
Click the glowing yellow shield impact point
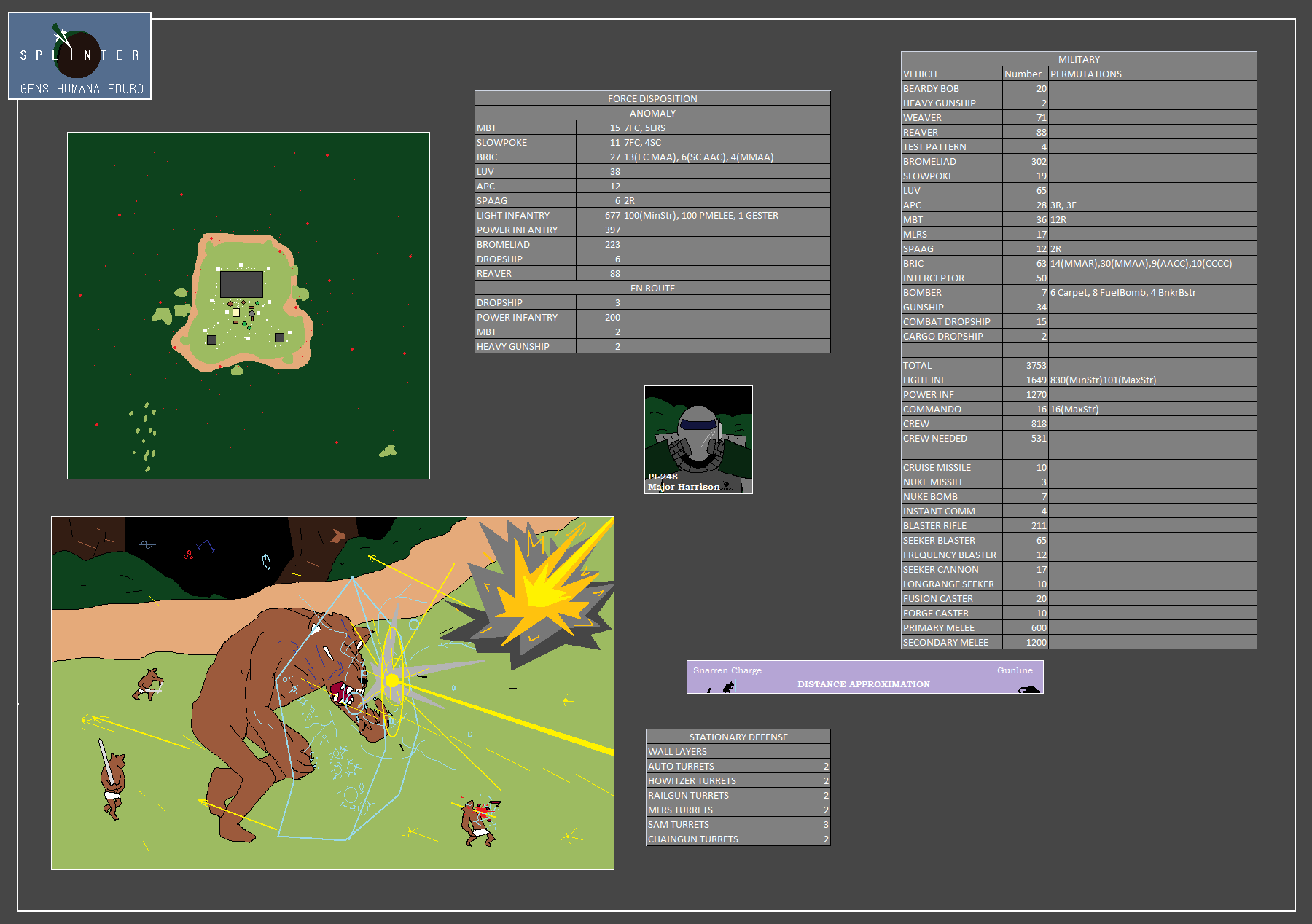click(392, 680)
